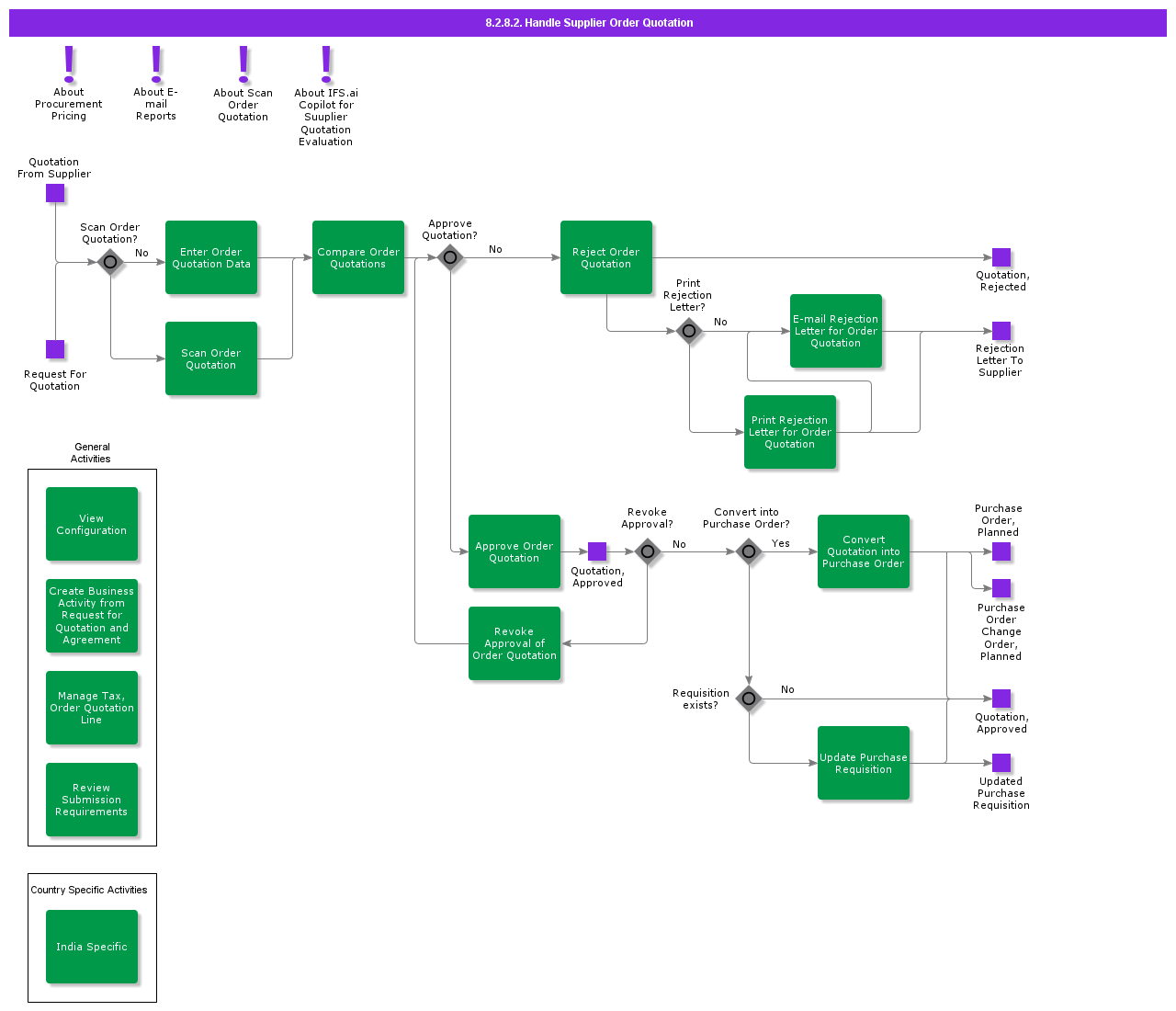Select the Print Rejection Letter decision diamond
The image size is (1176, 1011).
click(689, 331)
